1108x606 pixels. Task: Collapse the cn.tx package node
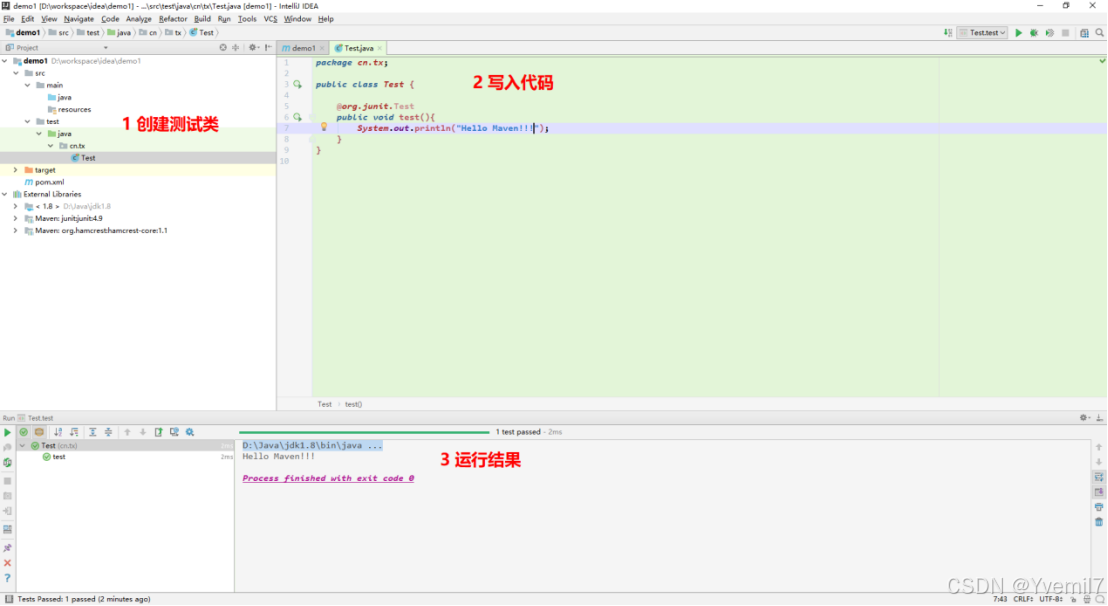tap(51, 145)
